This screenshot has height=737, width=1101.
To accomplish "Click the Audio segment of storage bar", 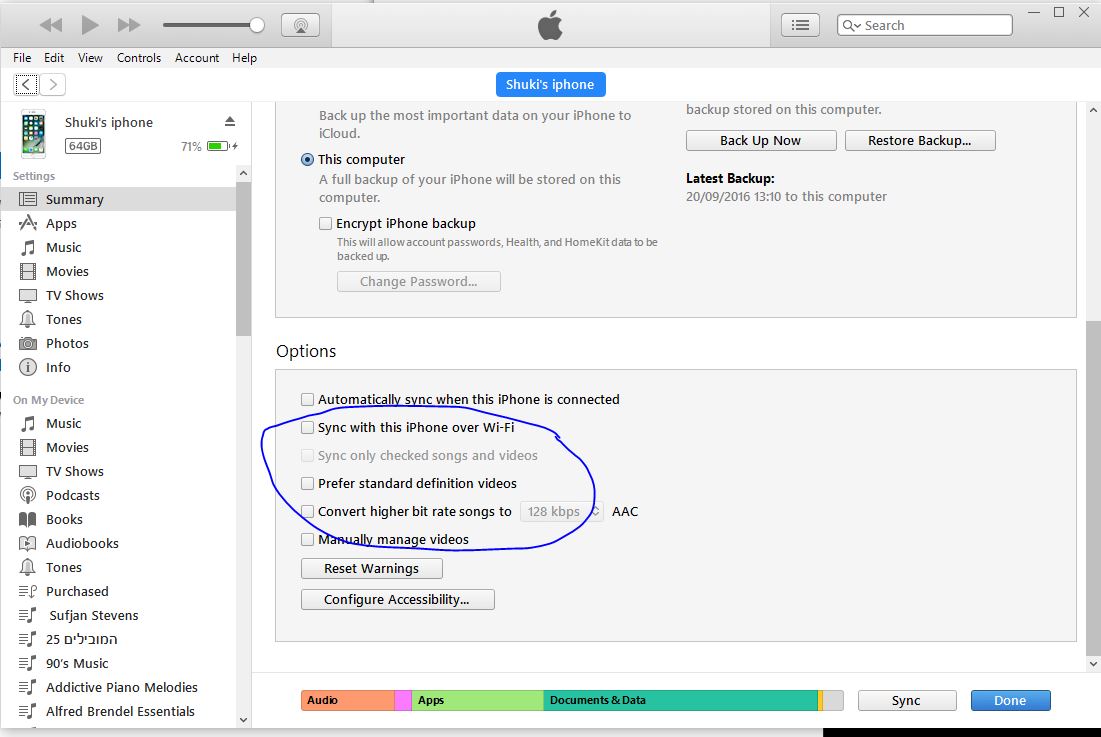I will tap(348, 701).
